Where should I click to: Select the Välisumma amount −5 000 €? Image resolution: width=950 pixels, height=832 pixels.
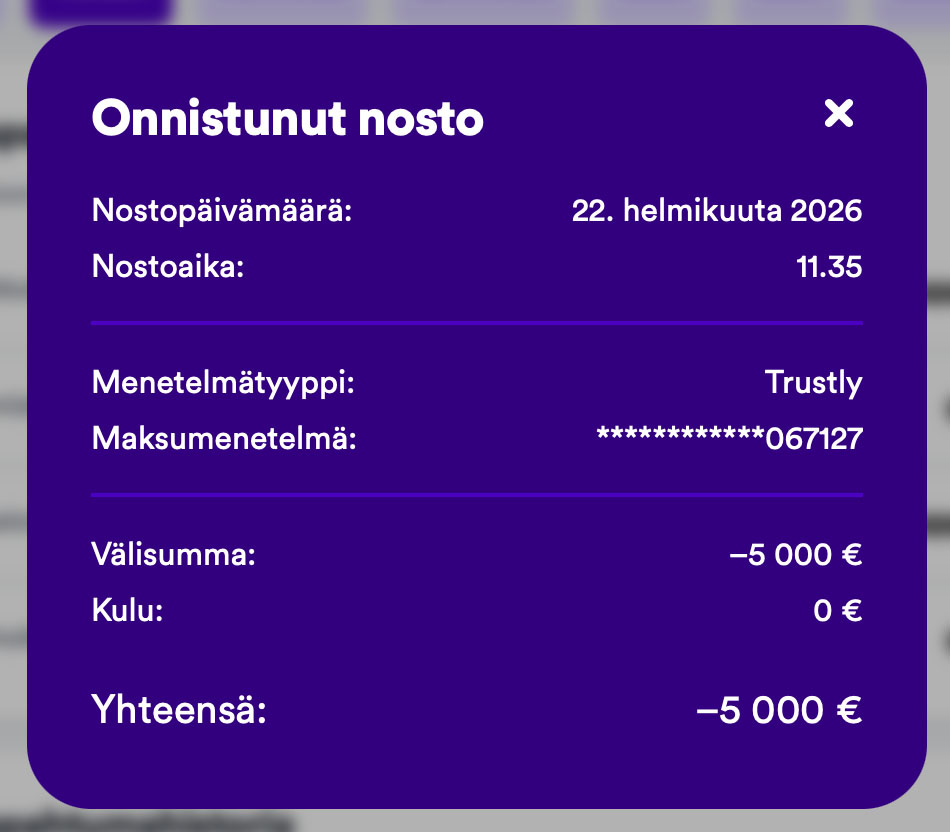[x=796, y=554]
